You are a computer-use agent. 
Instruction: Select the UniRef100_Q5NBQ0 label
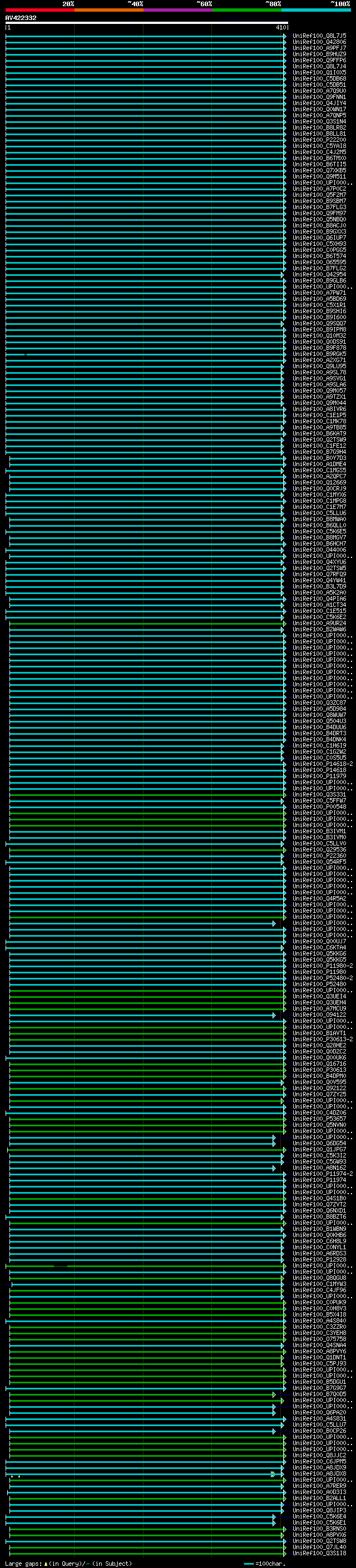319,220
